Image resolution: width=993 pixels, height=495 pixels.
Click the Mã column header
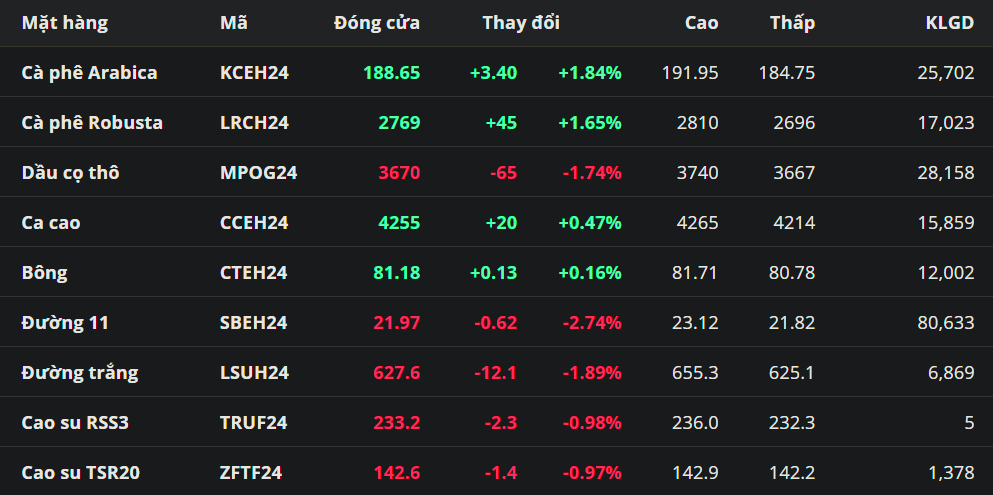tap(234, 22)
